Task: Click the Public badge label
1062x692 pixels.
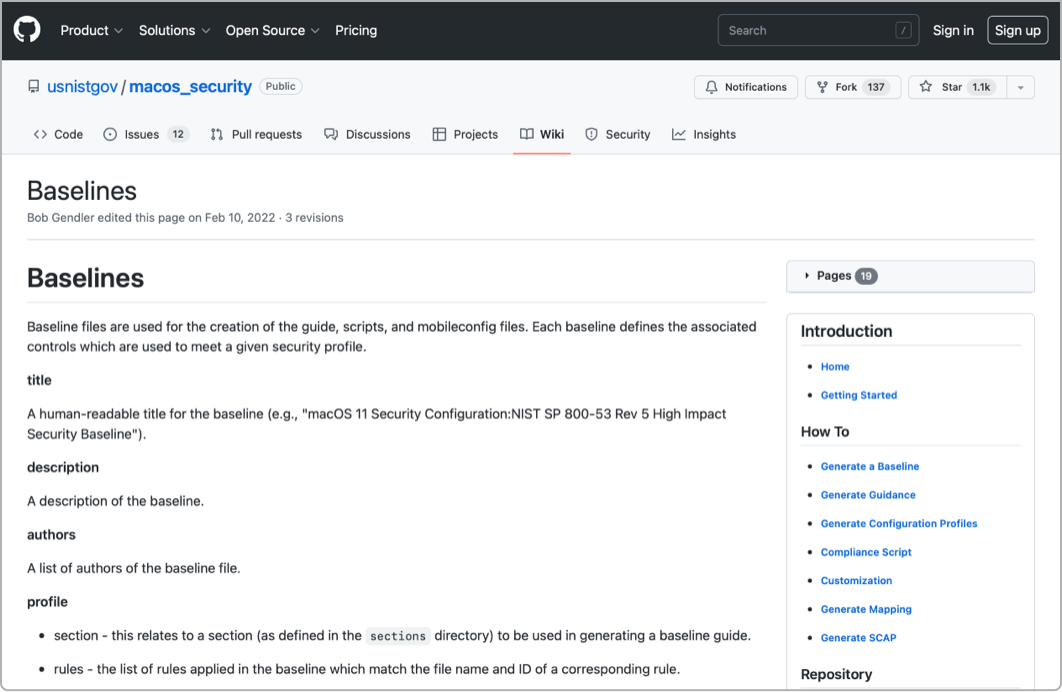Action: [x=280, y=87]
